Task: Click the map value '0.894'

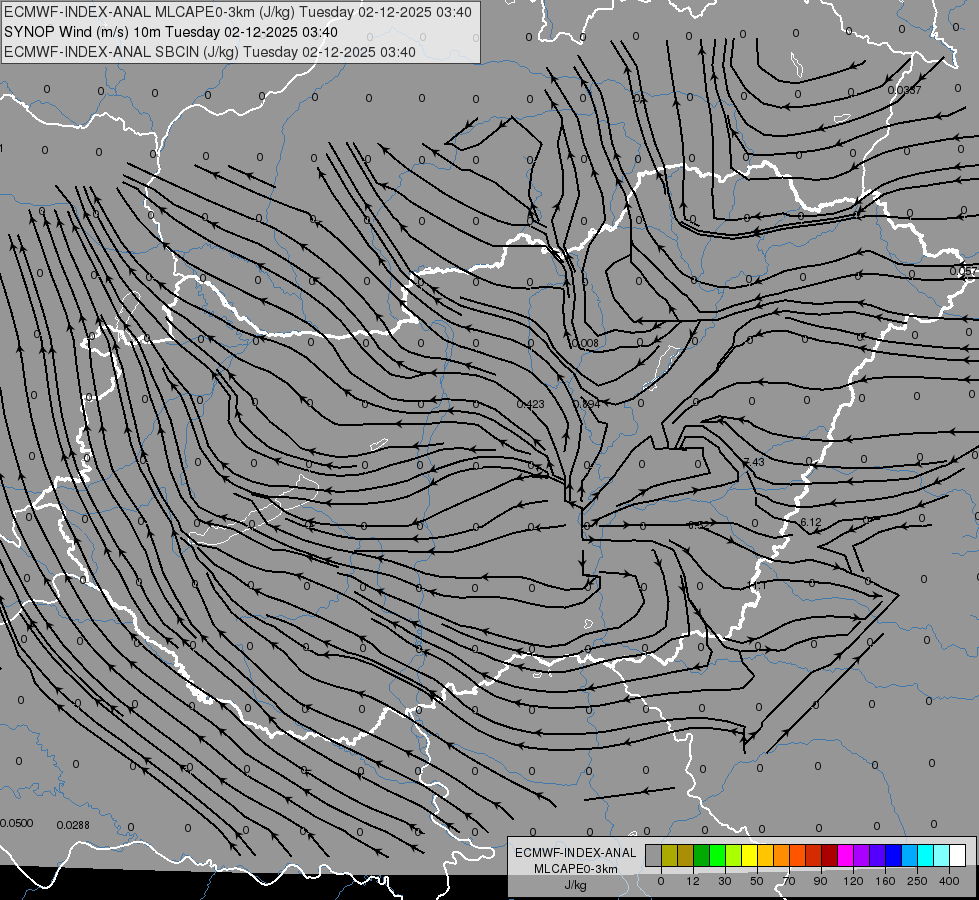Action: coord(586,403)
